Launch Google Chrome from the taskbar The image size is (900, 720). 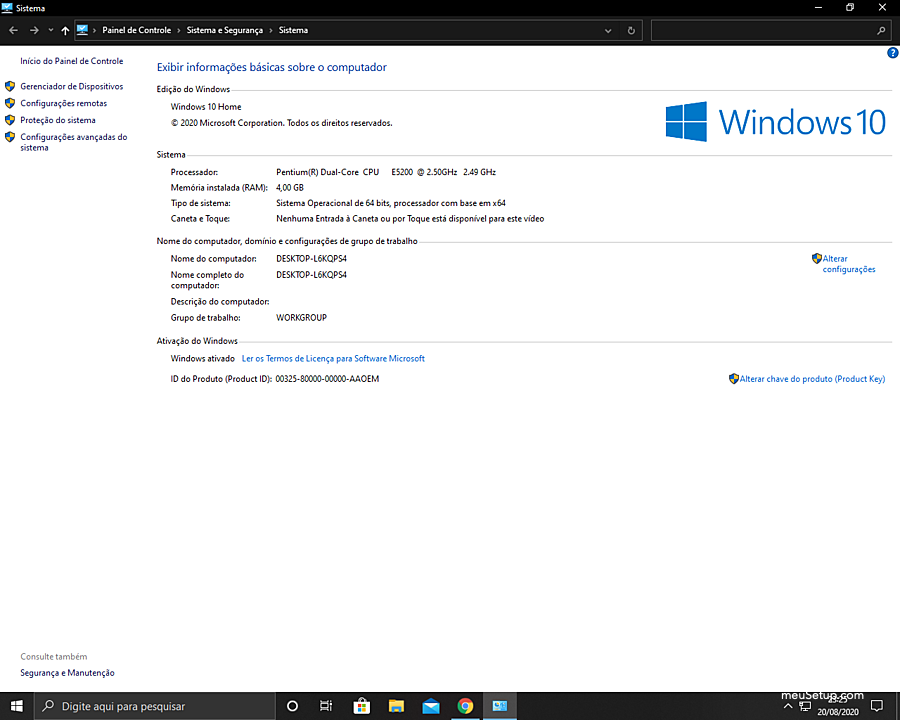coord(465,706)
